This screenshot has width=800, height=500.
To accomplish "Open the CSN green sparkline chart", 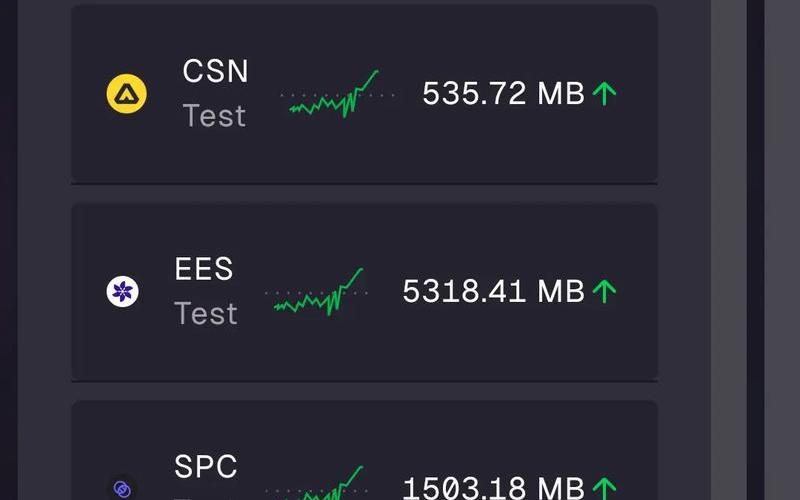I will point(337,94).
